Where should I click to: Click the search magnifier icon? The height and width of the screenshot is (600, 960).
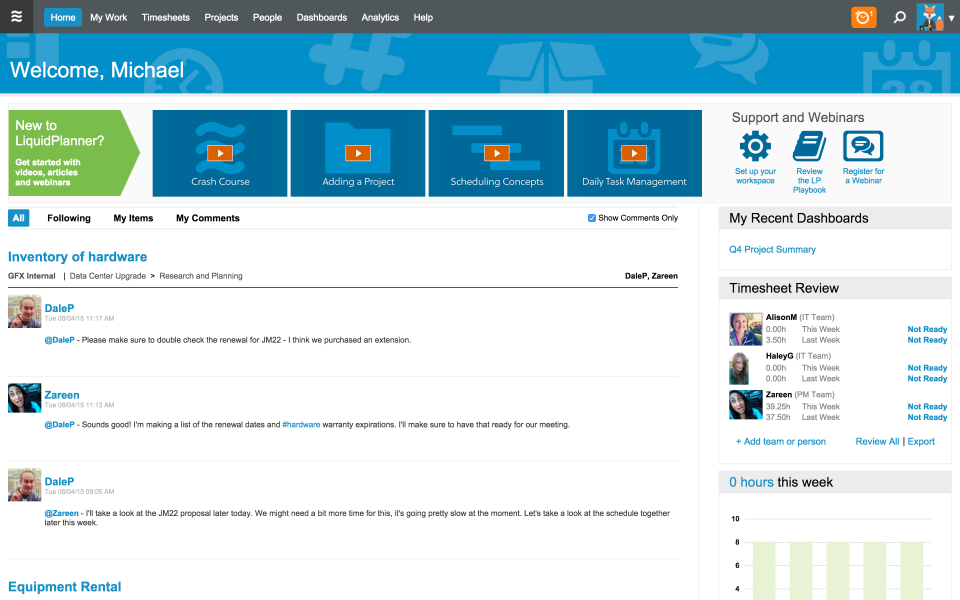899,17
